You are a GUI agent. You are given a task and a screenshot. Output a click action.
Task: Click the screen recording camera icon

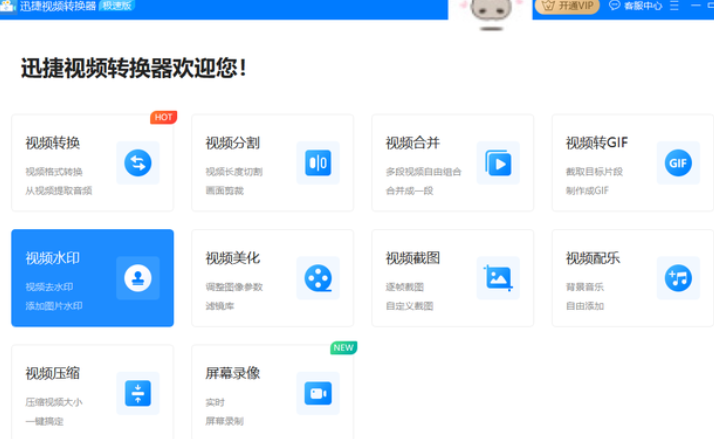[317, 393]
